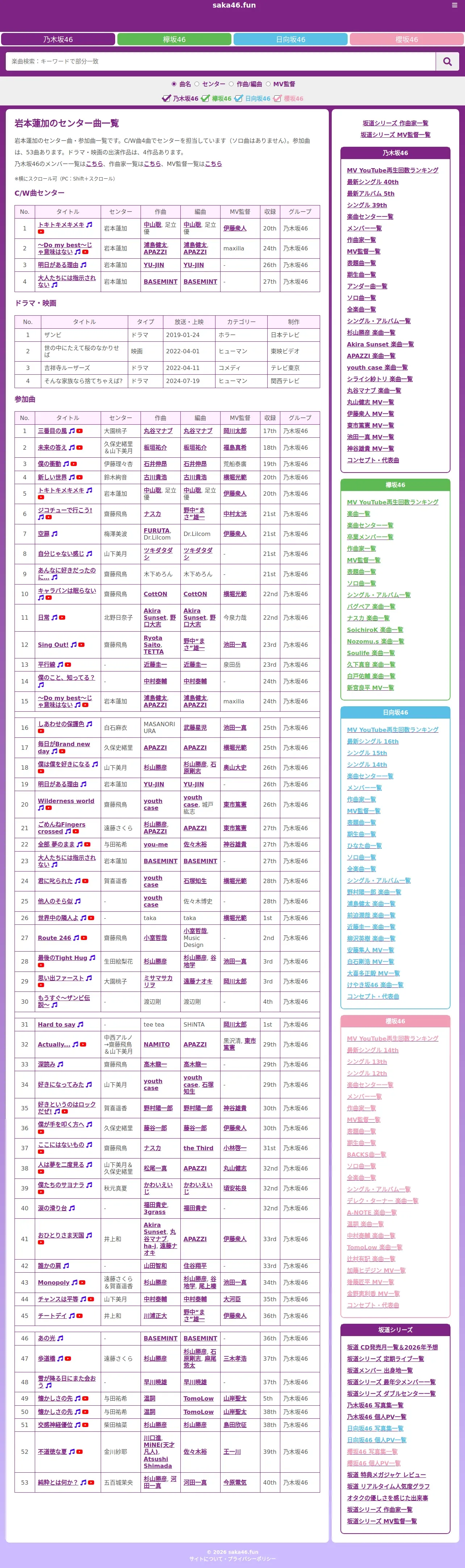Open YouTube icon beside 世界中の隣人よ

[x=91, y=918]
